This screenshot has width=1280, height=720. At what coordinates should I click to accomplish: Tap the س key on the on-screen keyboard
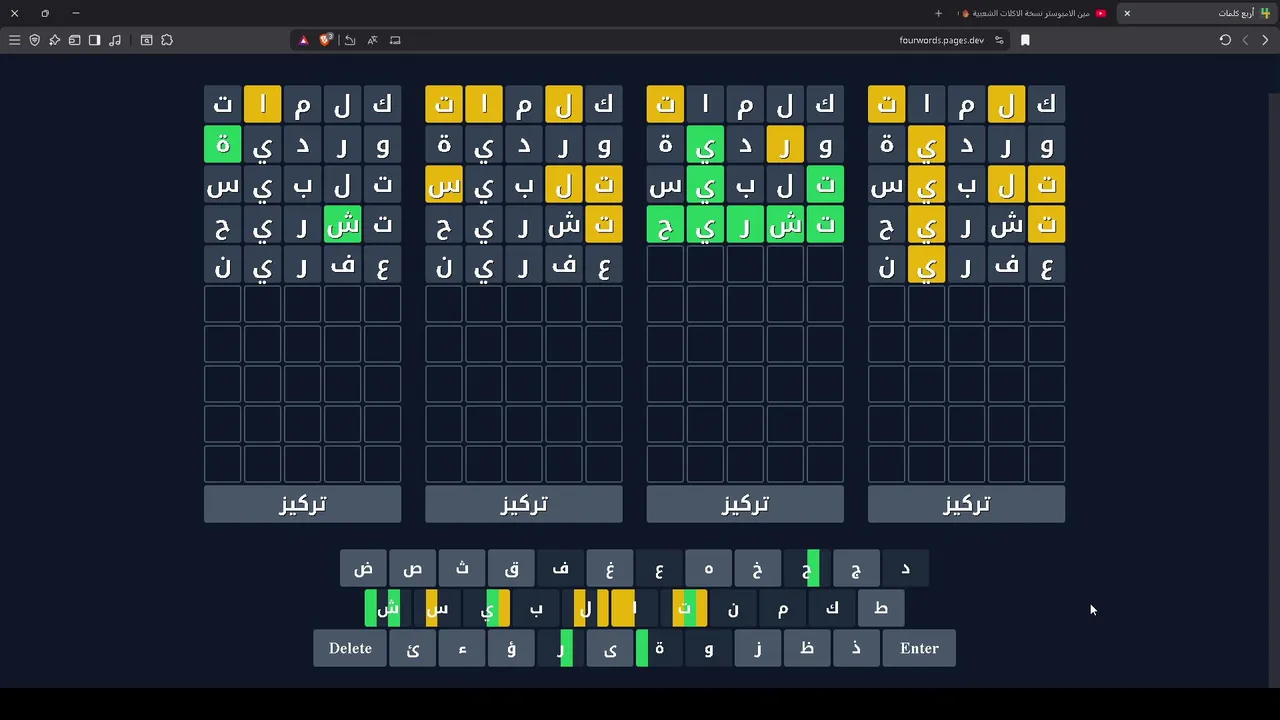437,608
